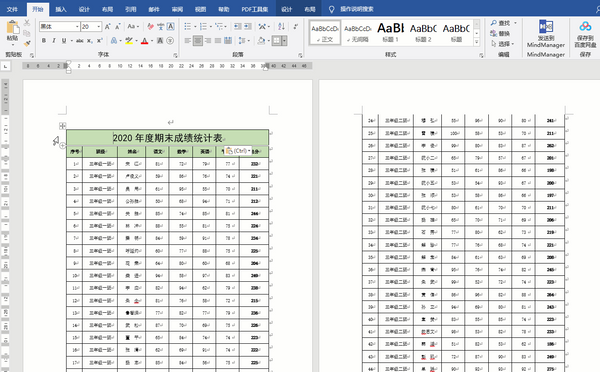Apply the 无间隔 style

tap(358, 33)
